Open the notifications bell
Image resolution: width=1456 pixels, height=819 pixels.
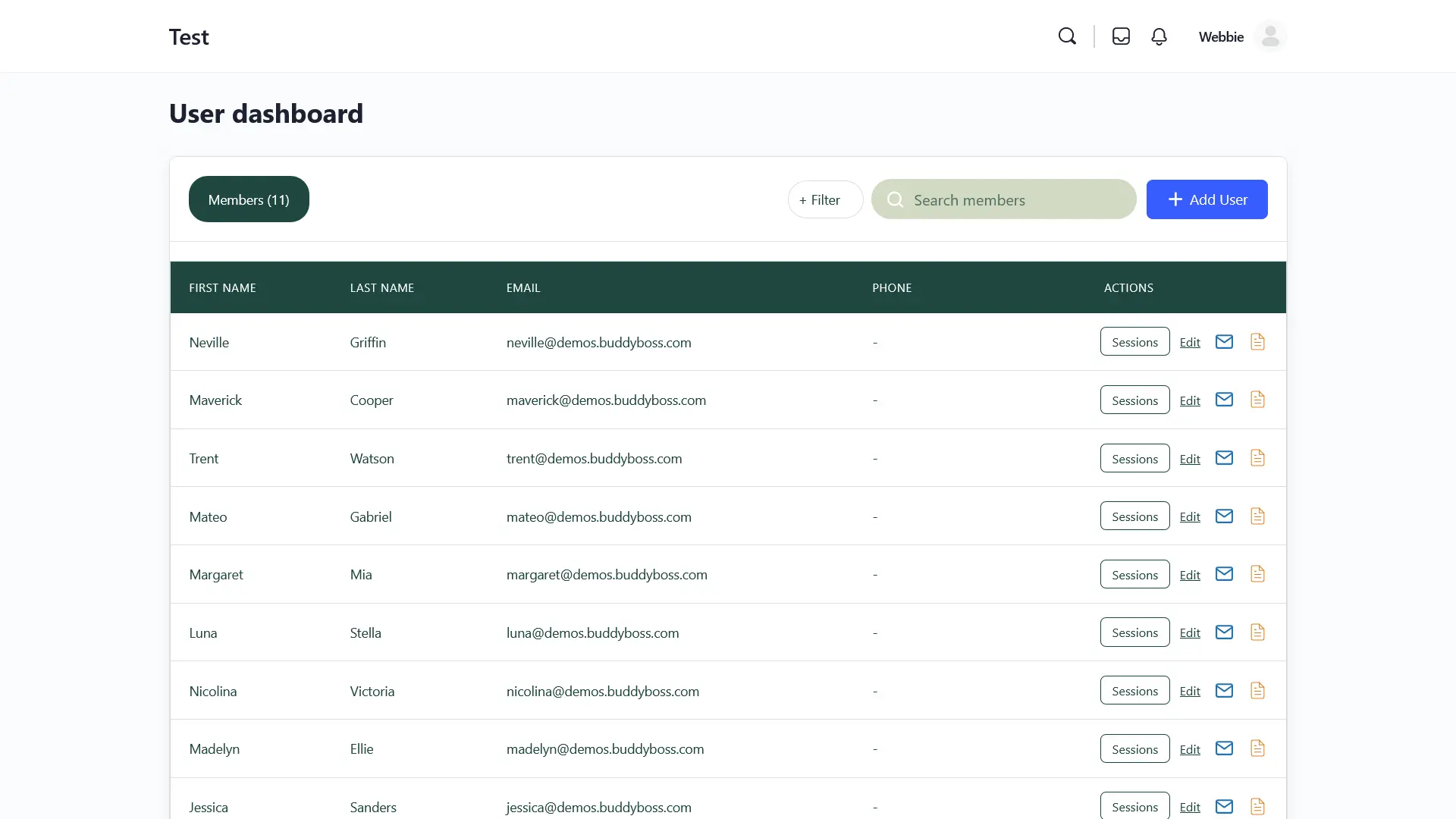pos(1159,36)
